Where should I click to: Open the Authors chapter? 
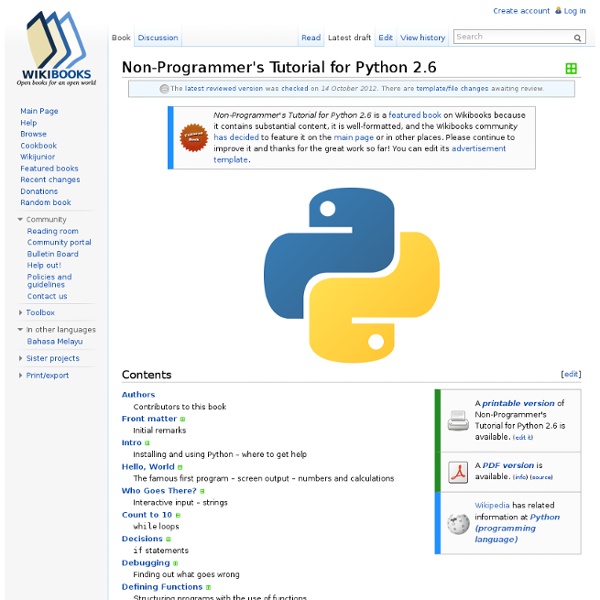(x=138, y=395)
